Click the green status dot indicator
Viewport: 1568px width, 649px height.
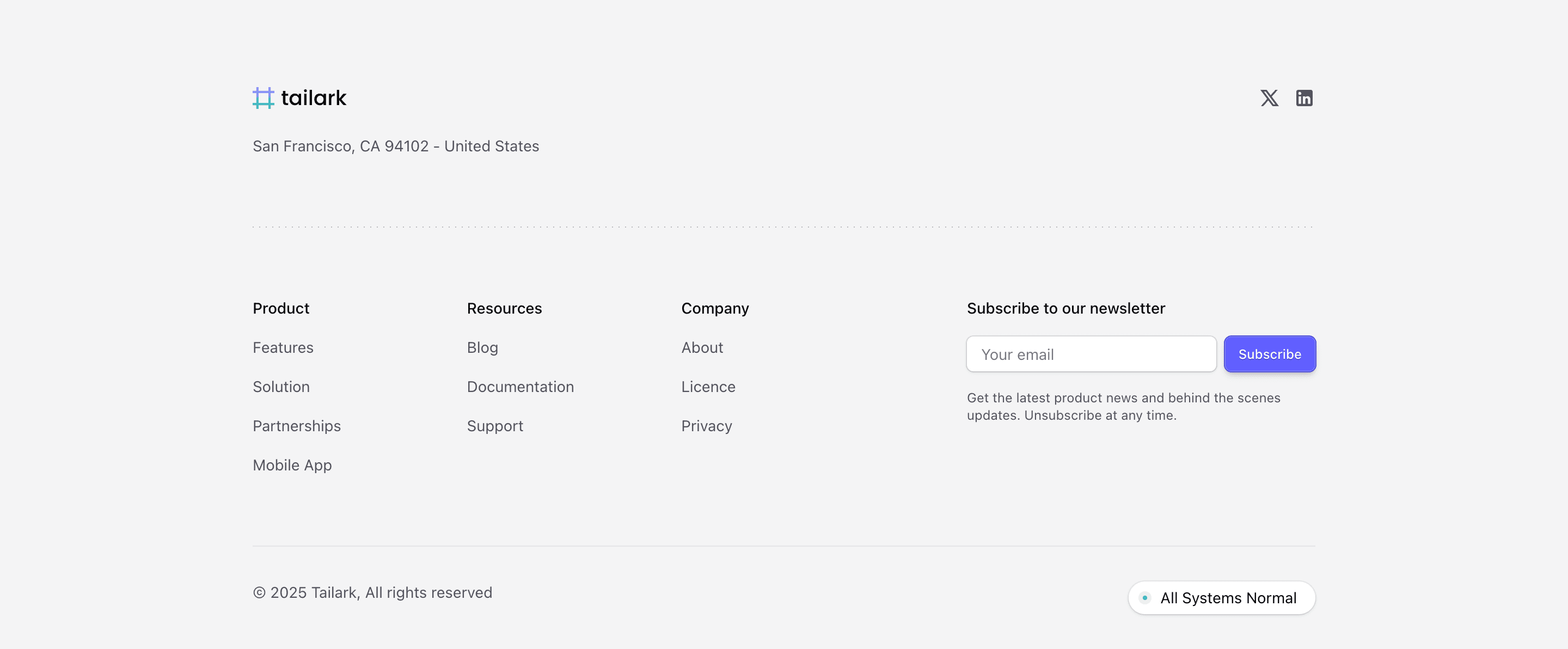tap(1145, 598)
